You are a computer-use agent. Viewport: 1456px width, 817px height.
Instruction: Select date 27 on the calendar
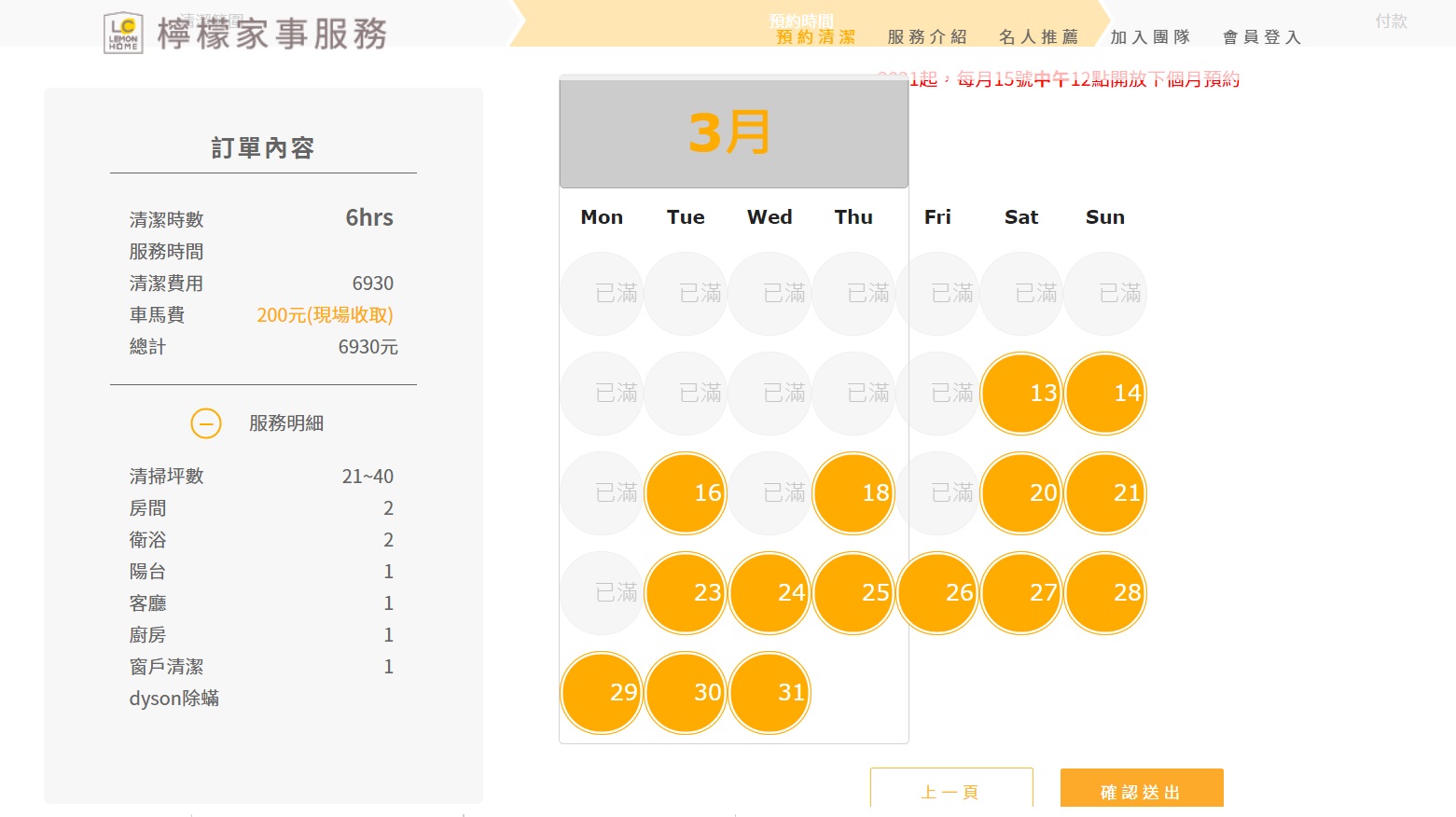1021,593
